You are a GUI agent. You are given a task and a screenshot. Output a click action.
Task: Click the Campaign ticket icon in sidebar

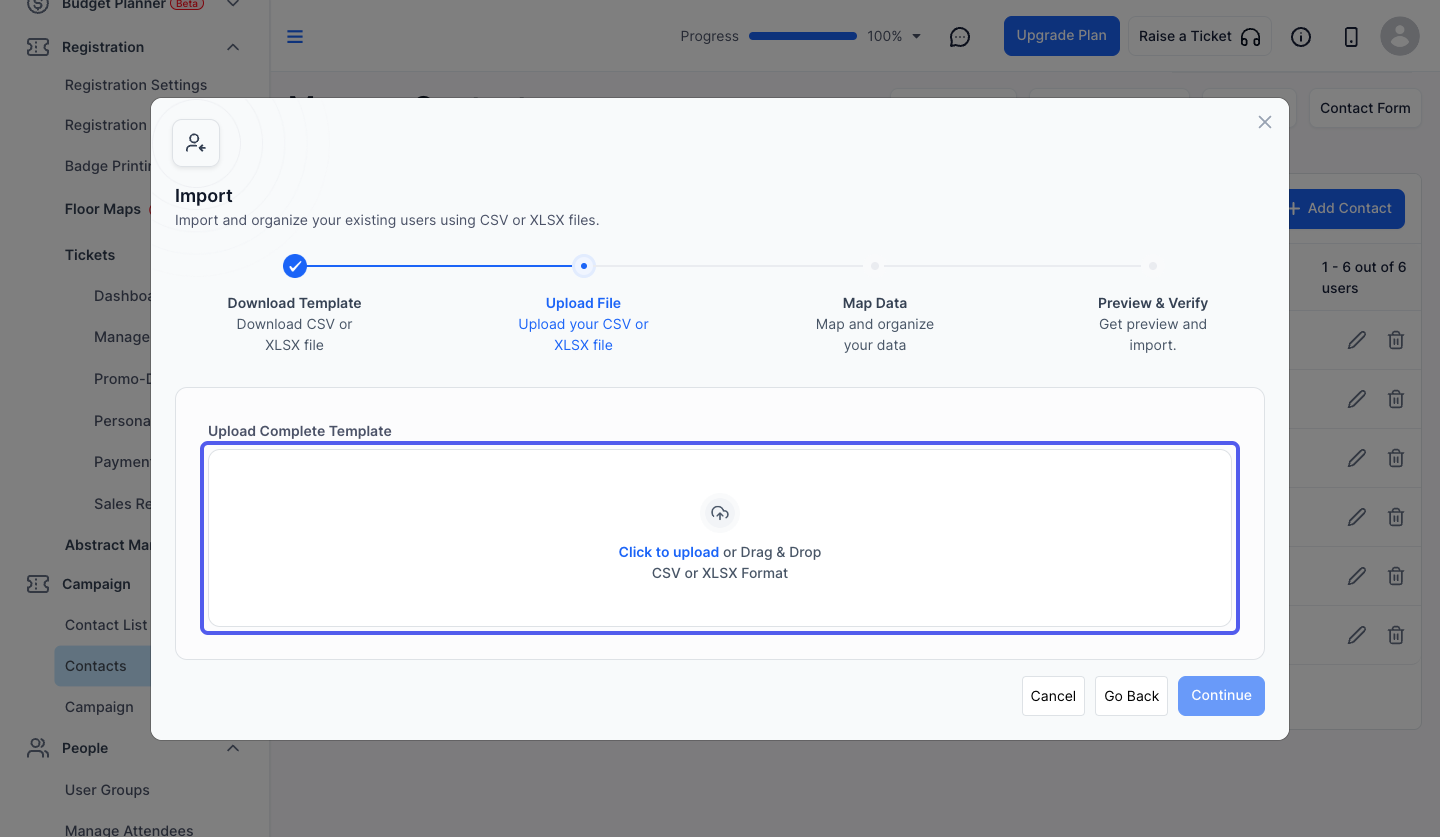(x=38, y=584)
